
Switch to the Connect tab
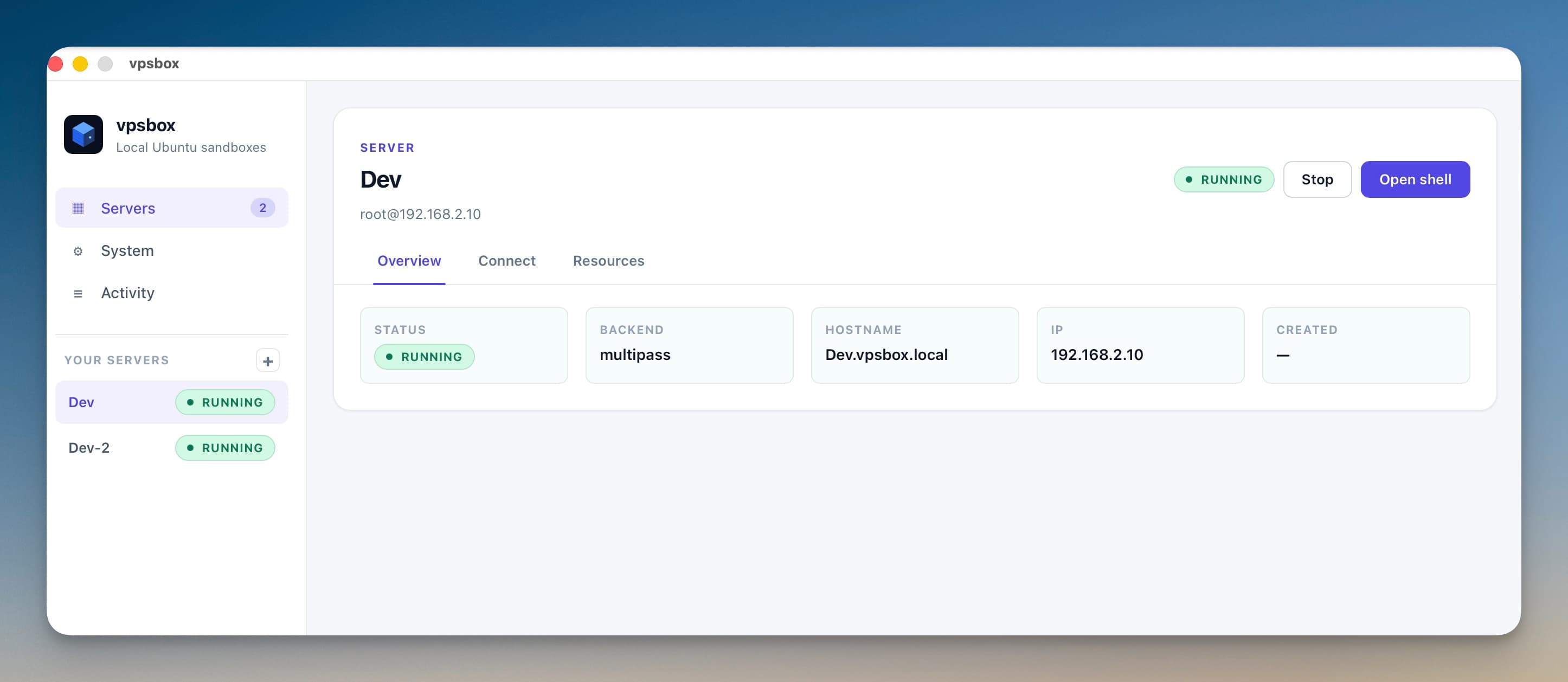tap(506, 260)
